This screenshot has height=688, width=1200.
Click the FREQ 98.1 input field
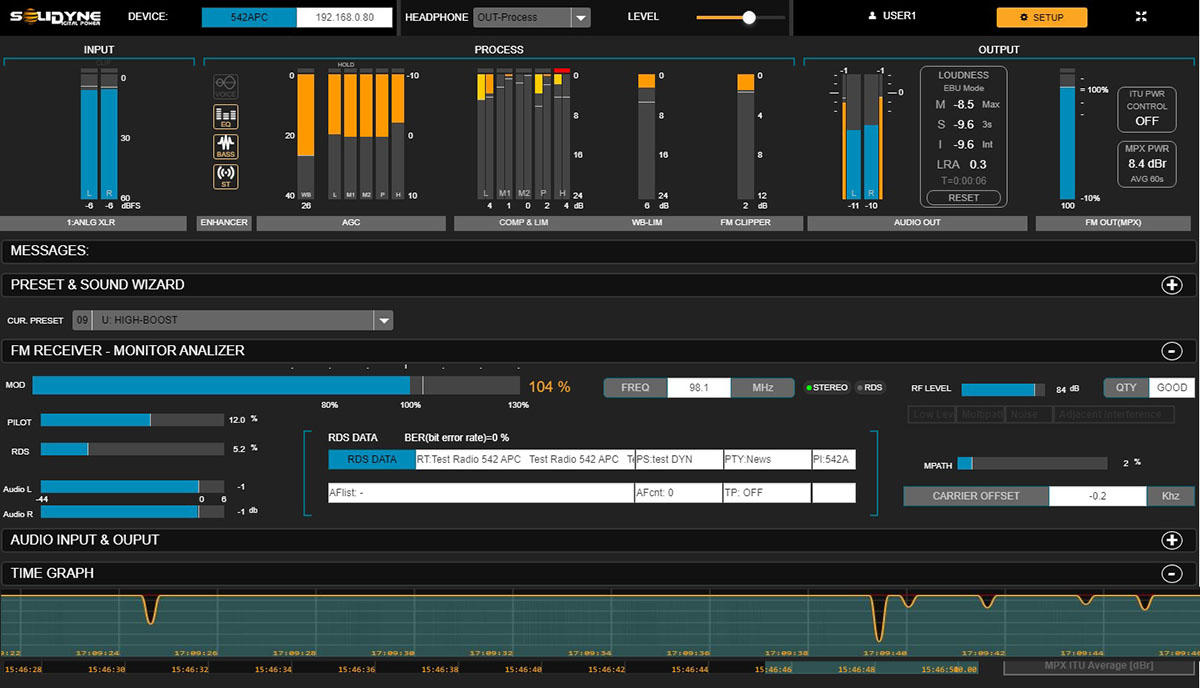698,387
